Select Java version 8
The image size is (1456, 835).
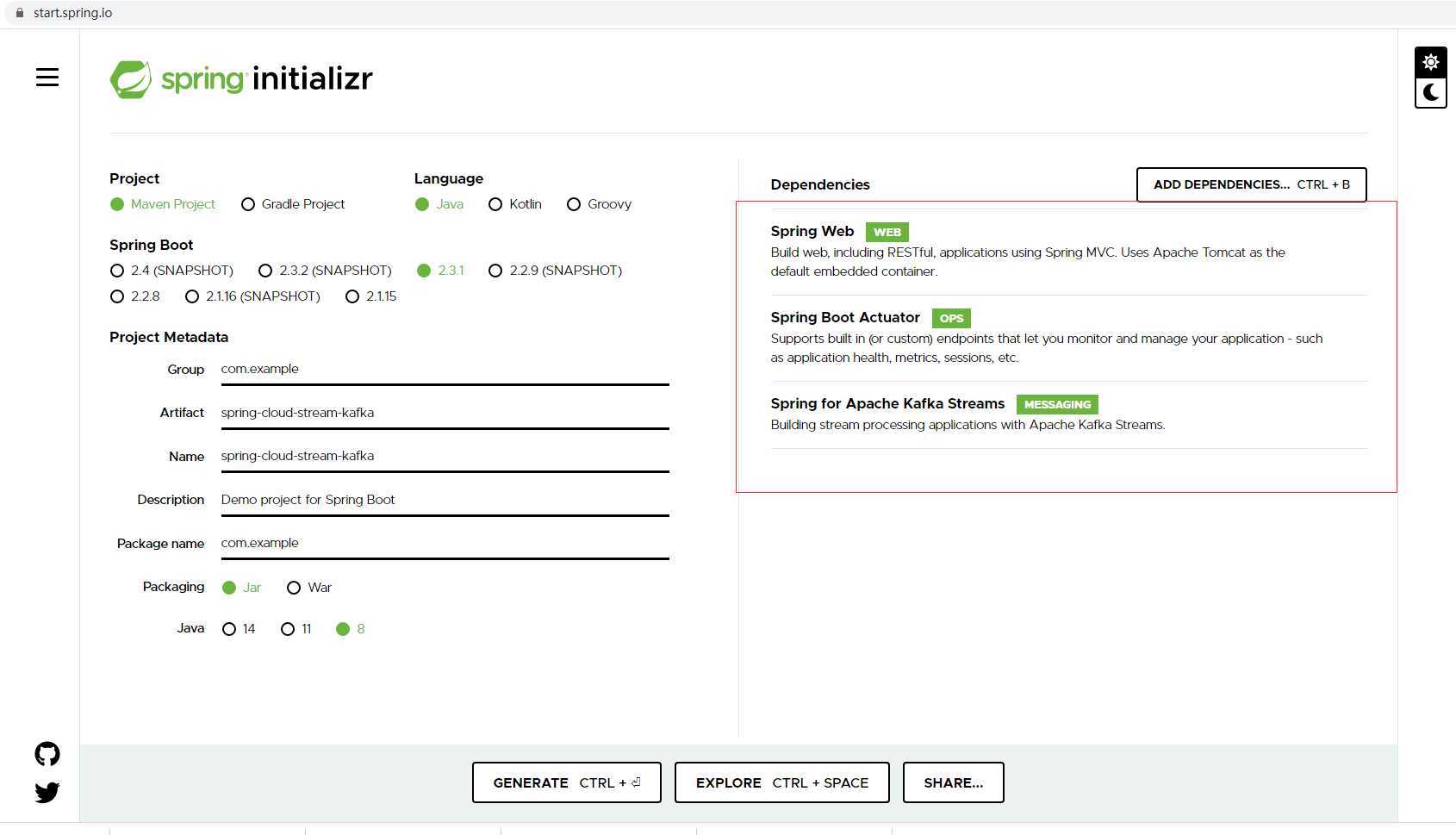350,629
